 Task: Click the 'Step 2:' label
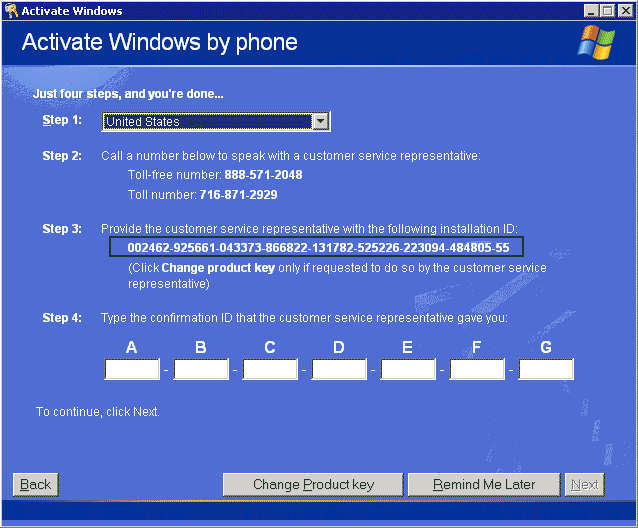tap(62, 156)
